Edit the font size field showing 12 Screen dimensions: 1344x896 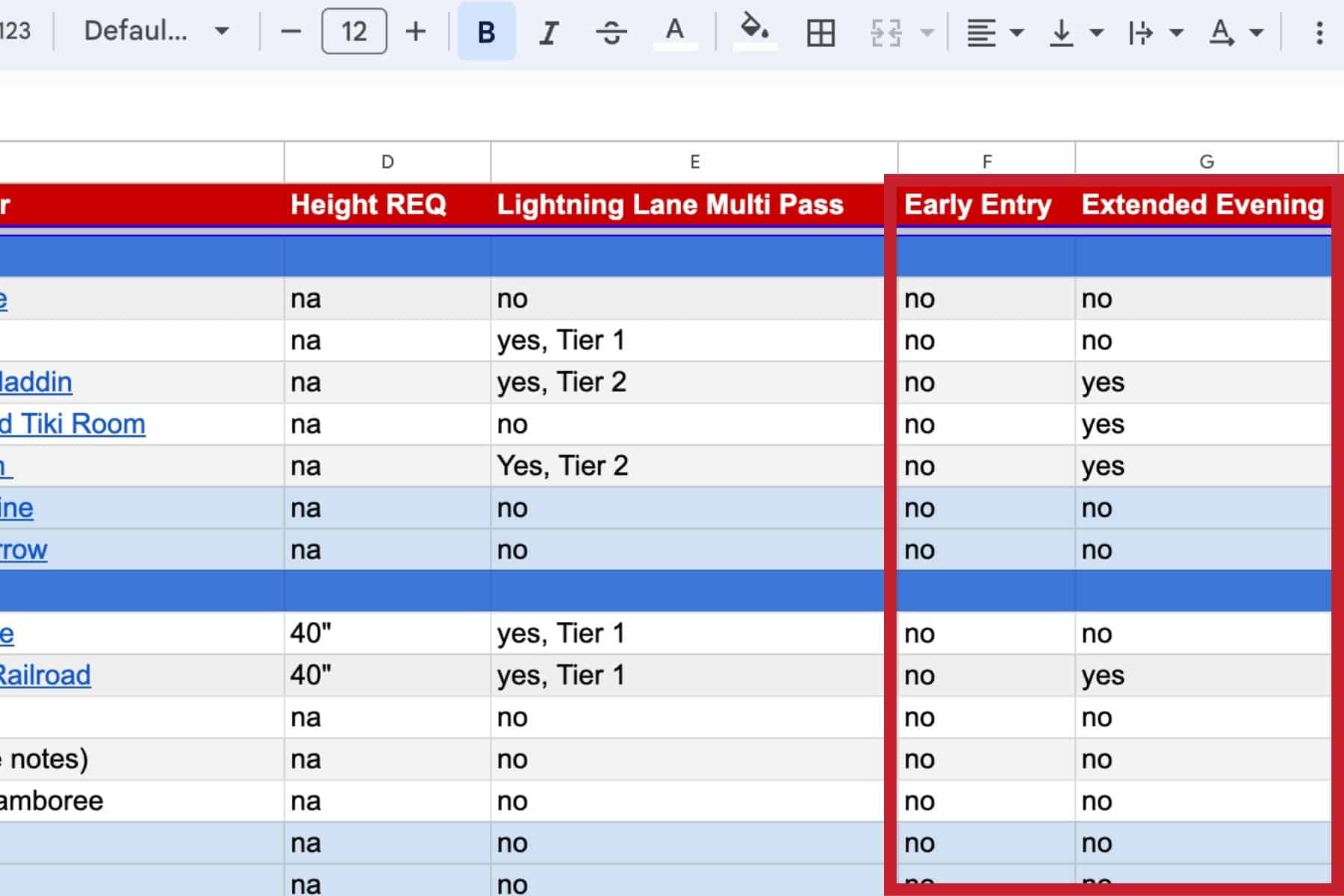[x=354, y=31]
